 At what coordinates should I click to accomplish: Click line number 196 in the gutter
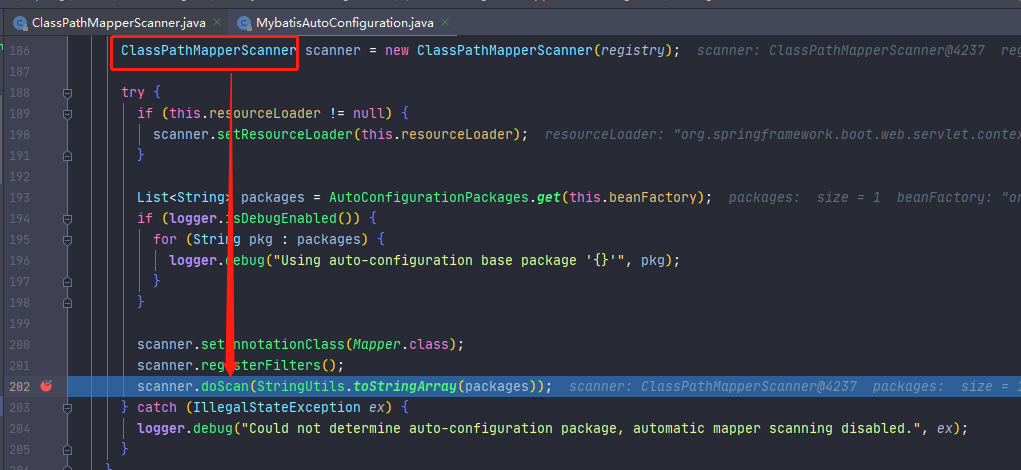(x=20, y=260)
